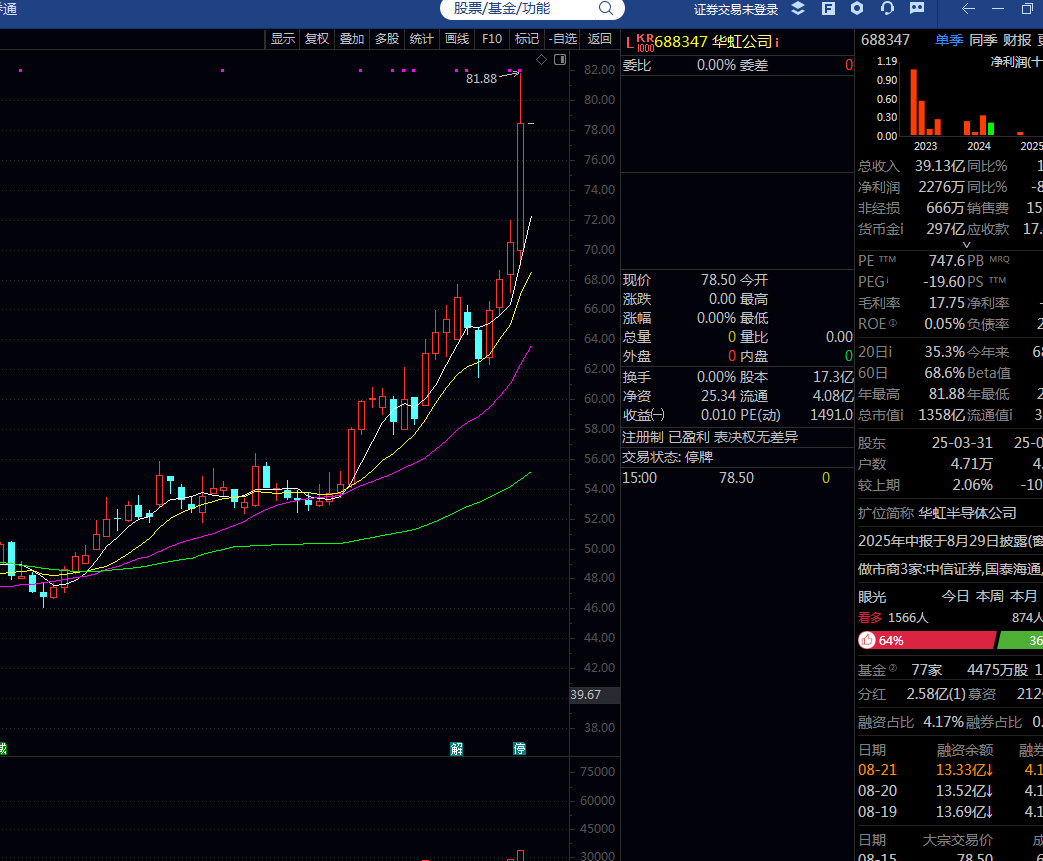The height and width of the screenshot is (861, 1043).
Task: Click the 2025年中报于8月29日披露 notice
Action: 951,541
